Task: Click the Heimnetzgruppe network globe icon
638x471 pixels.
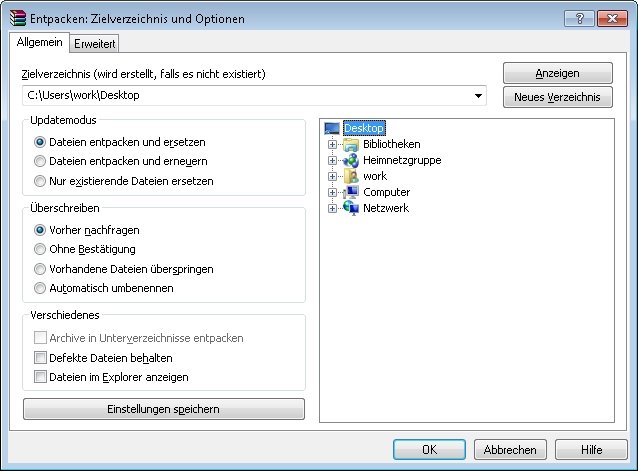Action: 350,160
